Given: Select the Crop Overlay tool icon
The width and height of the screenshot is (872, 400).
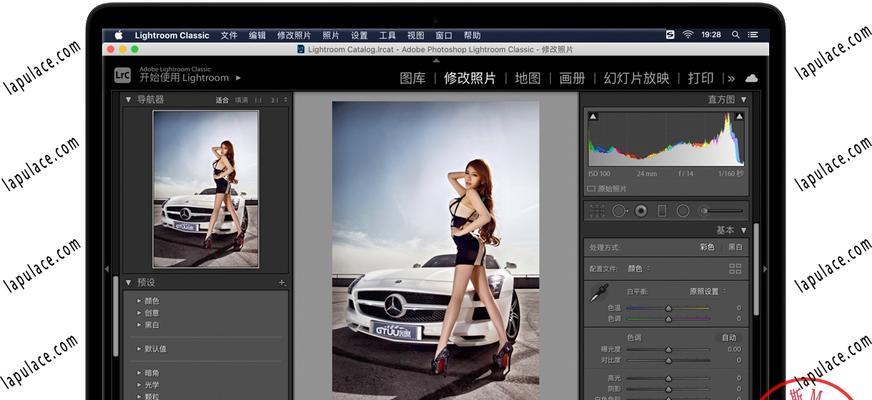Looking at the screenshot, I should [597, 211].
